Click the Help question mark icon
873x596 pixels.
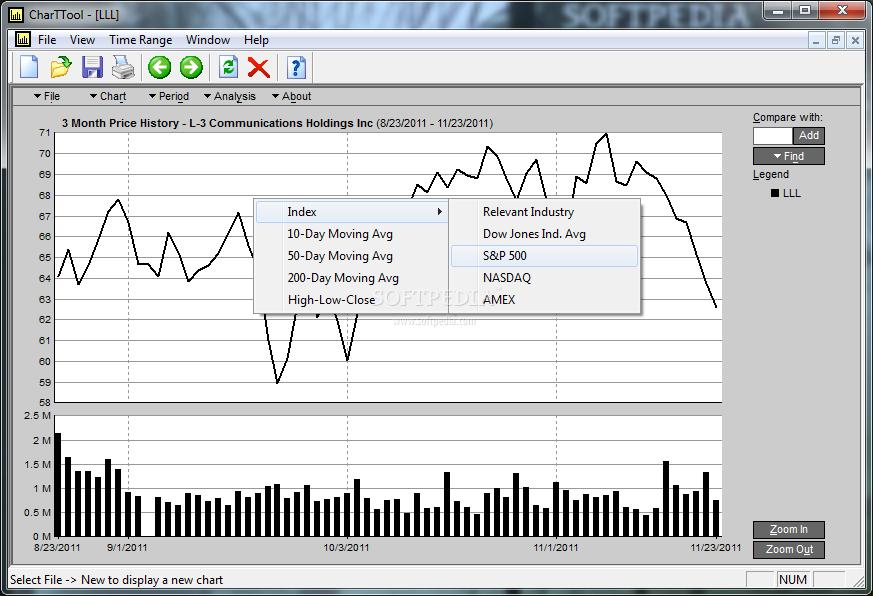tap(296, 67)
